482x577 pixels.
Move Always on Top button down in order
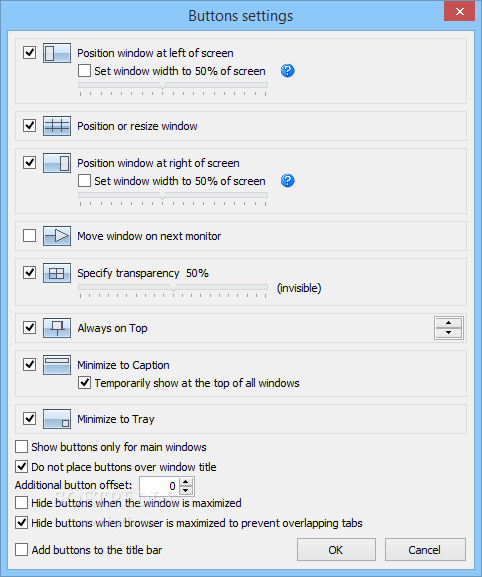tap(449, 333)
